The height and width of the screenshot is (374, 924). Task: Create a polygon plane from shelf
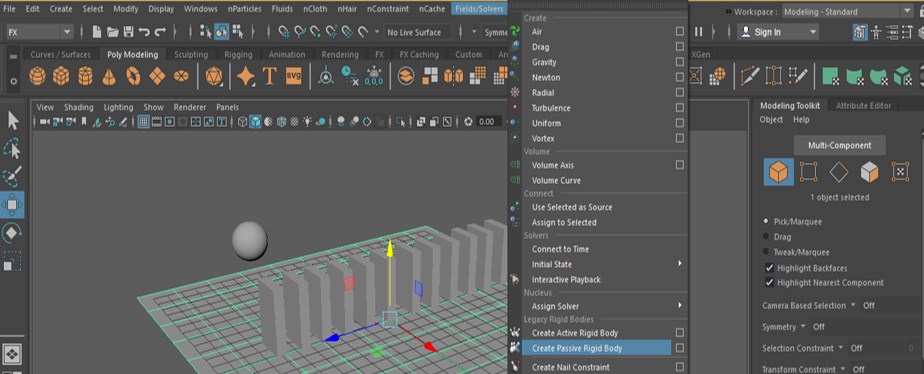pos(157,76)
